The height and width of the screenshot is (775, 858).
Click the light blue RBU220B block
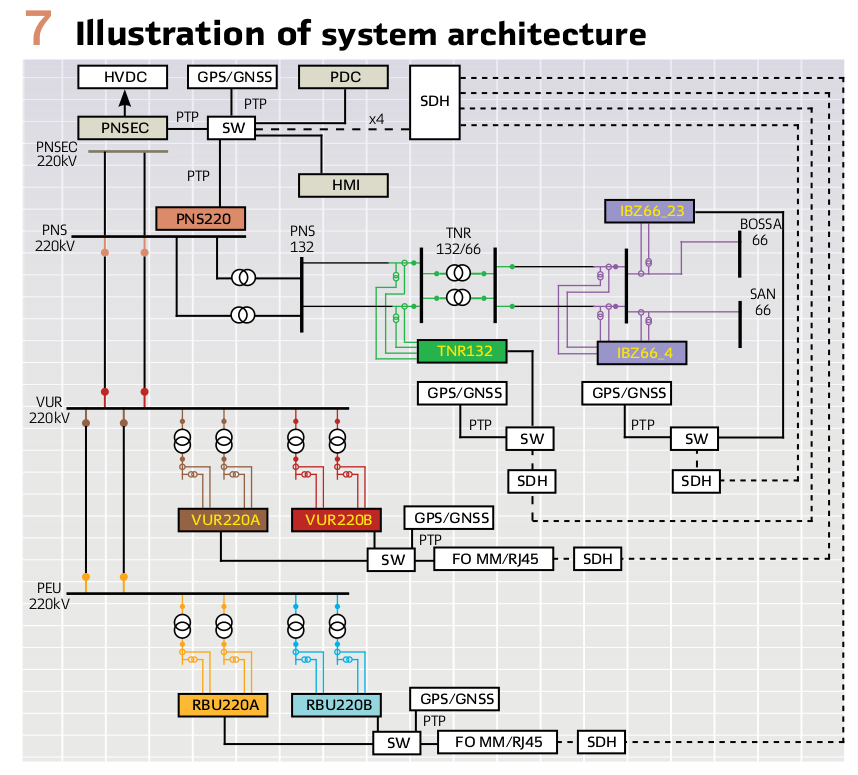336,704
